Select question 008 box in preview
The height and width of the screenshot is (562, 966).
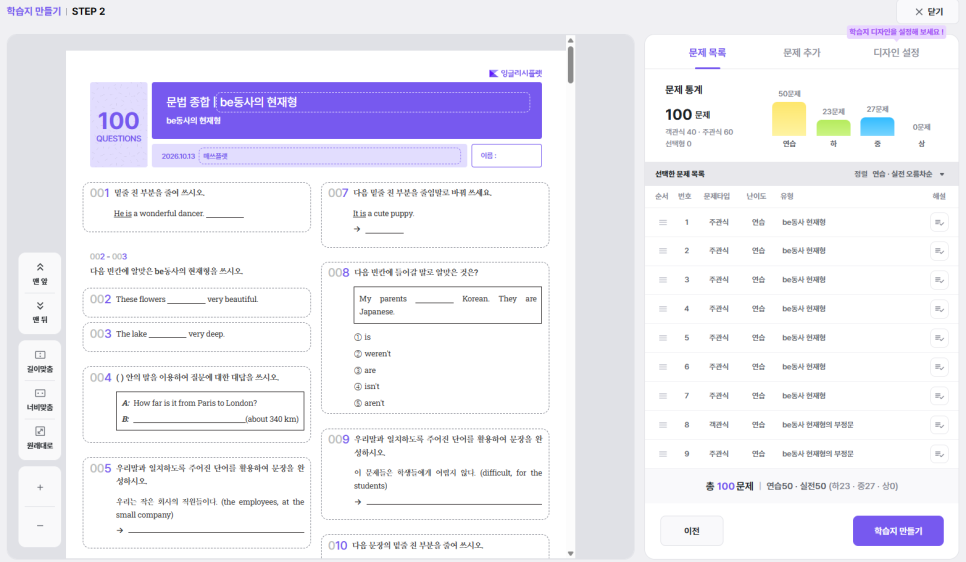coord(435,338)
